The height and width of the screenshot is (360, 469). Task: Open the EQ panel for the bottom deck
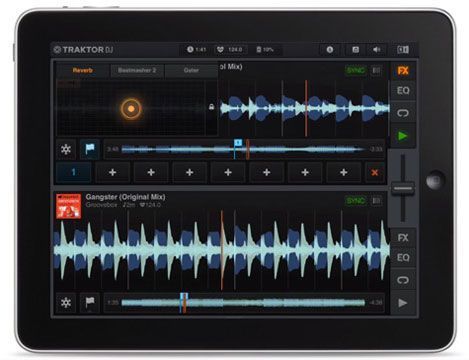tap(403, 258)
